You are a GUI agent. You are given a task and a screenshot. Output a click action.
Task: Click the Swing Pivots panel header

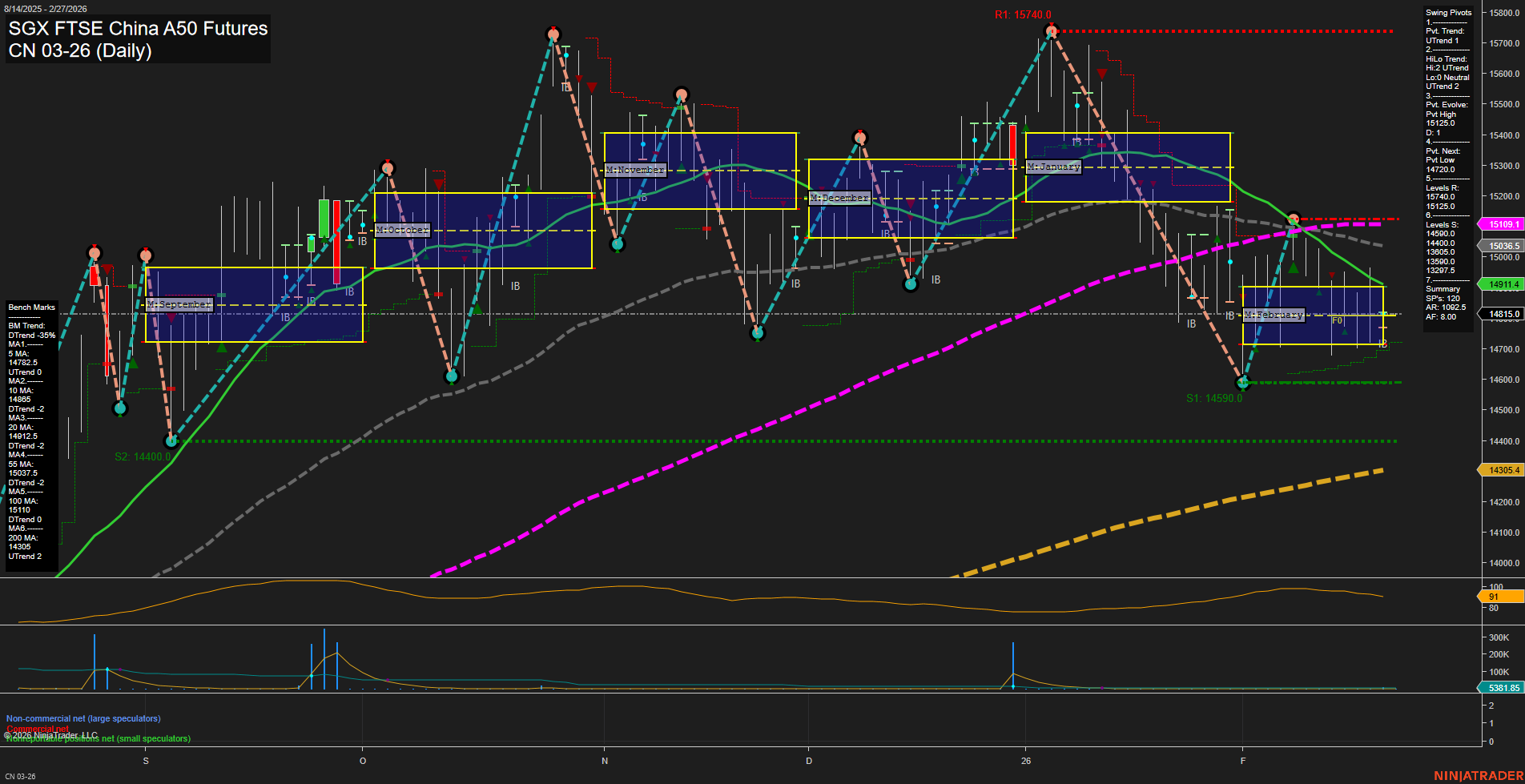click(x=1447, y=12)
